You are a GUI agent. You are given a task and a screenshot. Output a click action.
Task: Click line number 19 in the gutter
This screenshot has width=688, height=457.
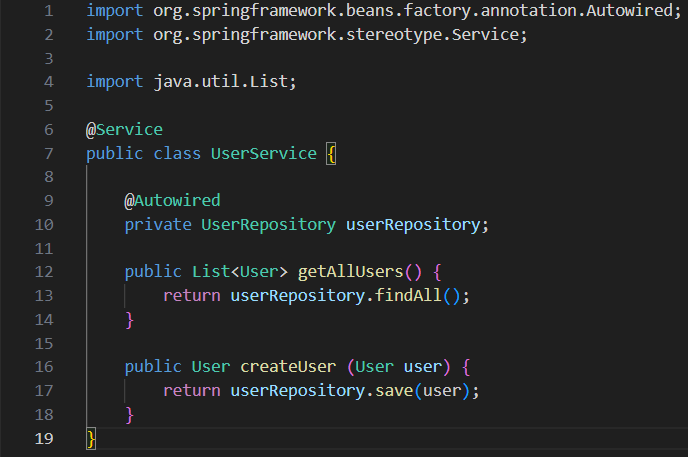click(44, 437)
